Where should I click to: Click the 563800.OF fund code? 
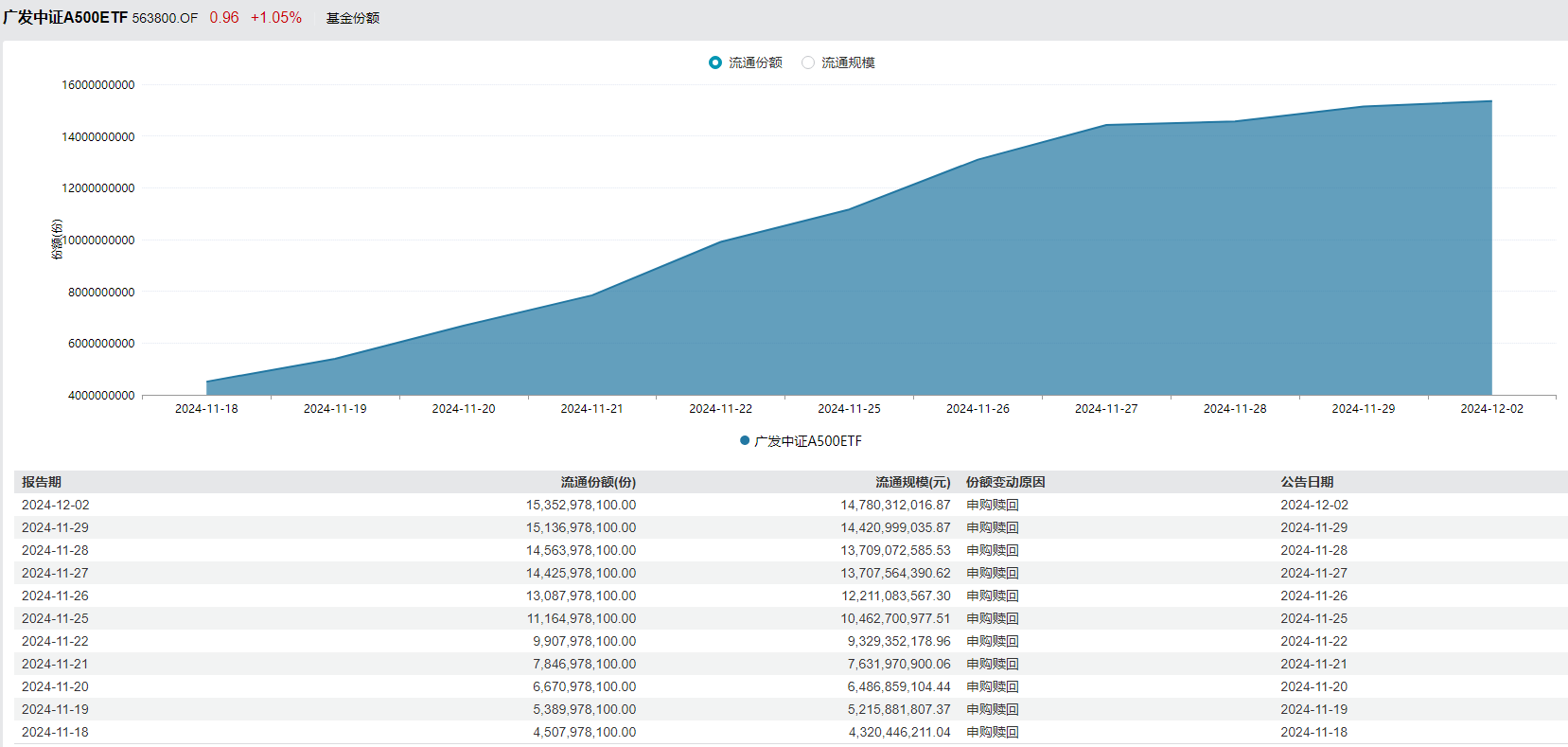[165, 18]
